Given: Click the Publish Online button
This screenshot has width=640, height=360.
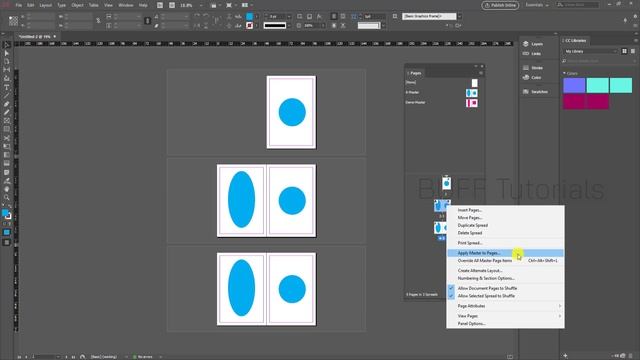Looking at the screenshot, I should tap(500, 5).
